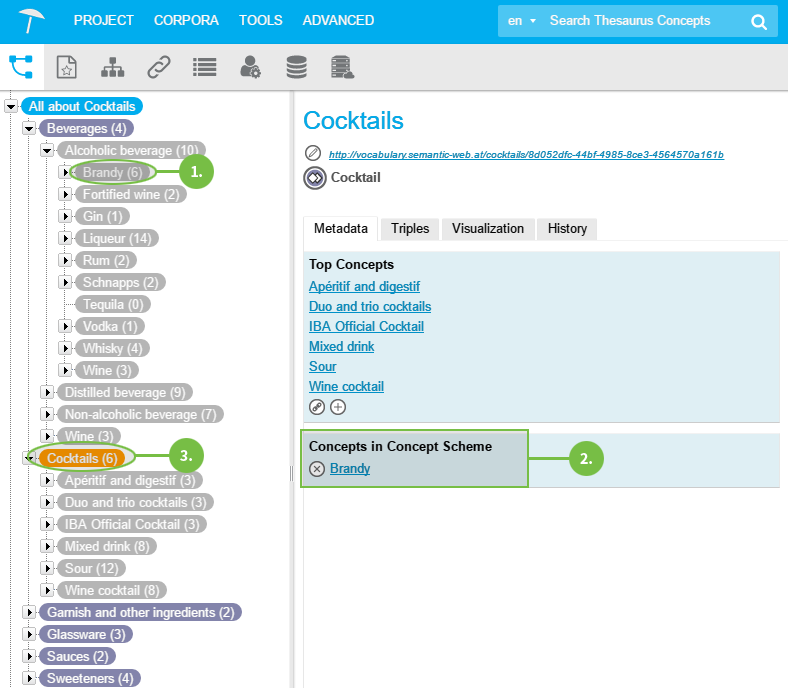Open the en language dropdown
788x688 pixels.
521,21
